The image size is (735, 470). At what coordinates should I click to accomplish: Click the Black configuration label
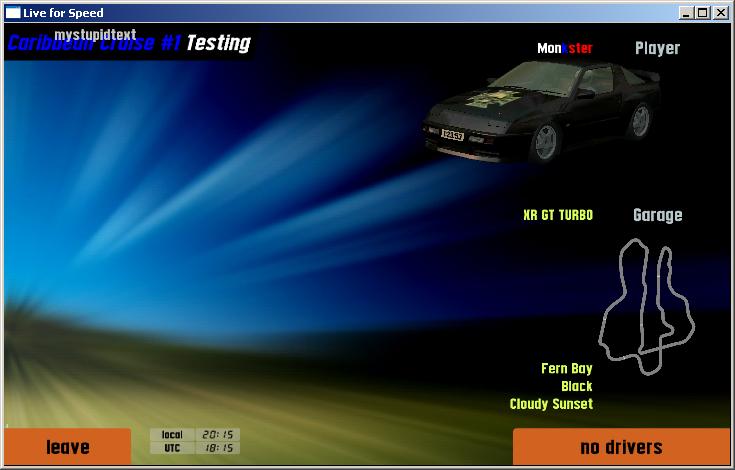click(577, 386)
